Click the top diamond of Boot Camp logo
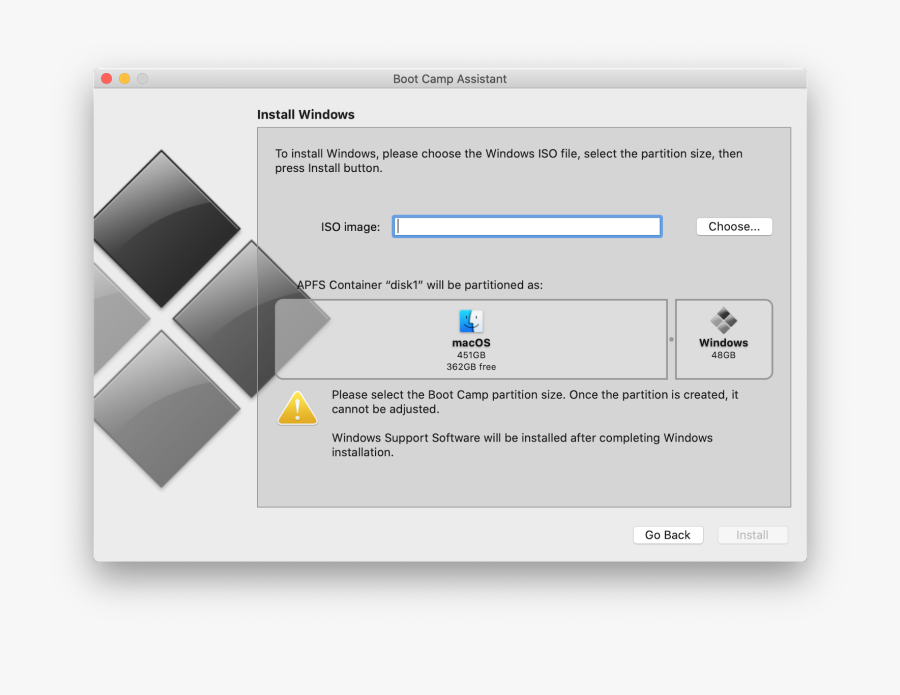The image size is (900, 695). pyautogui.click(x=162, y=228)
